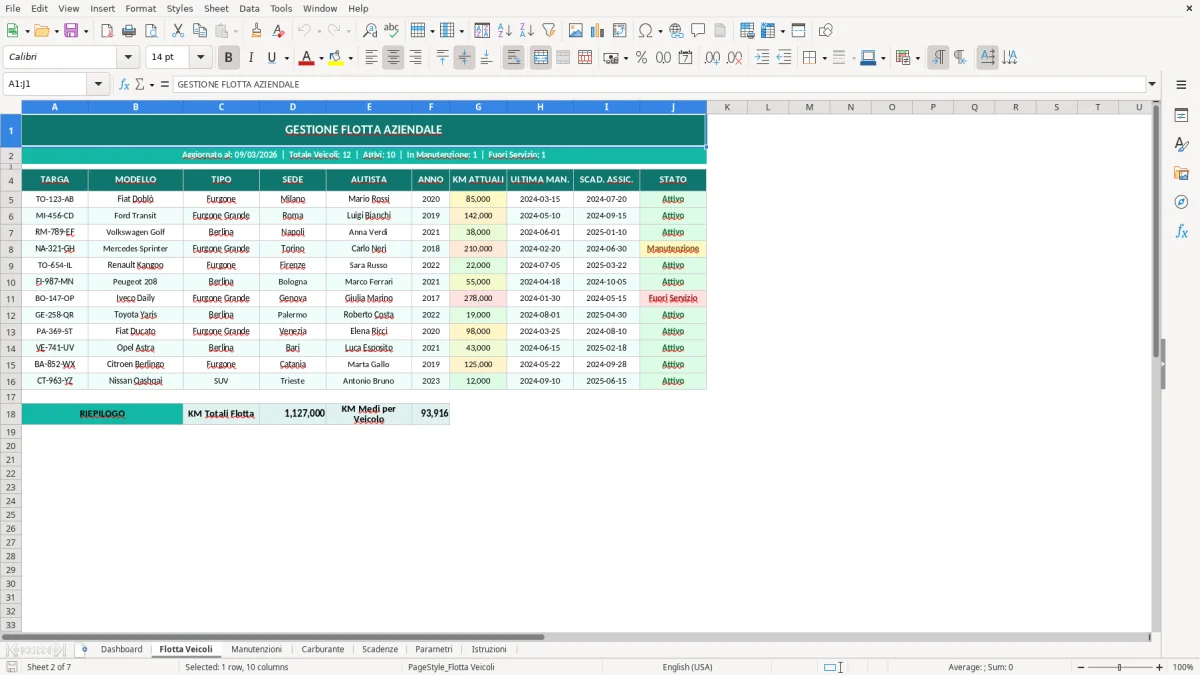Toggle Underline formatting
This screenshot has height=675, width=1200.
tap(272, 58)
